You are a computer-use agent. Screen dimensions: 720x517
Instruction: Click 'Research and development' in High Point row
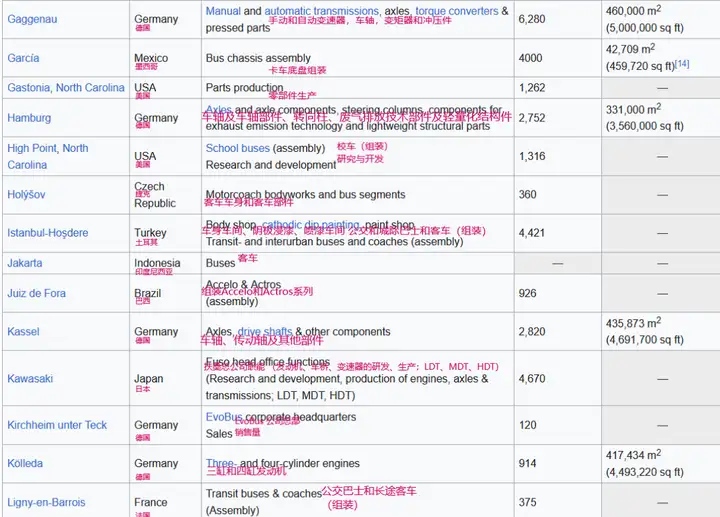(271, 165)
